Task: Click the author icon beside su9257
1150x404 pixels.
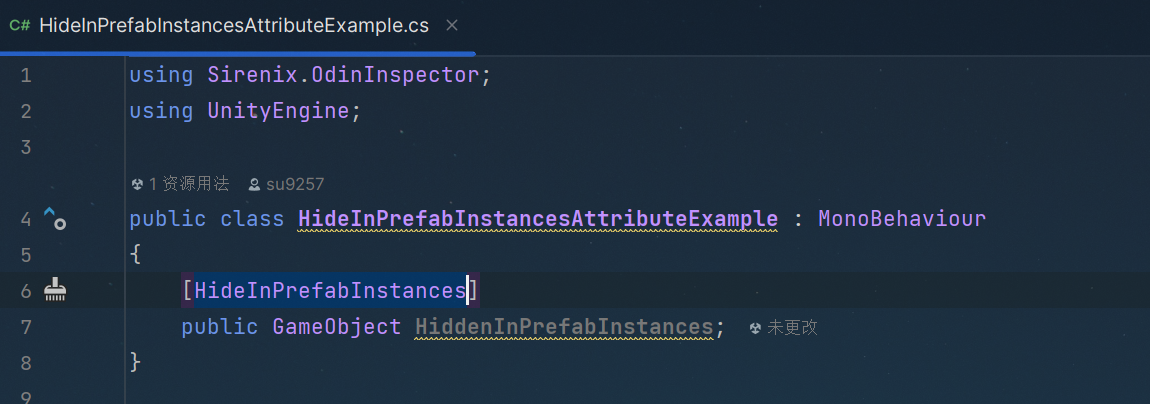Action: (254, 184)
